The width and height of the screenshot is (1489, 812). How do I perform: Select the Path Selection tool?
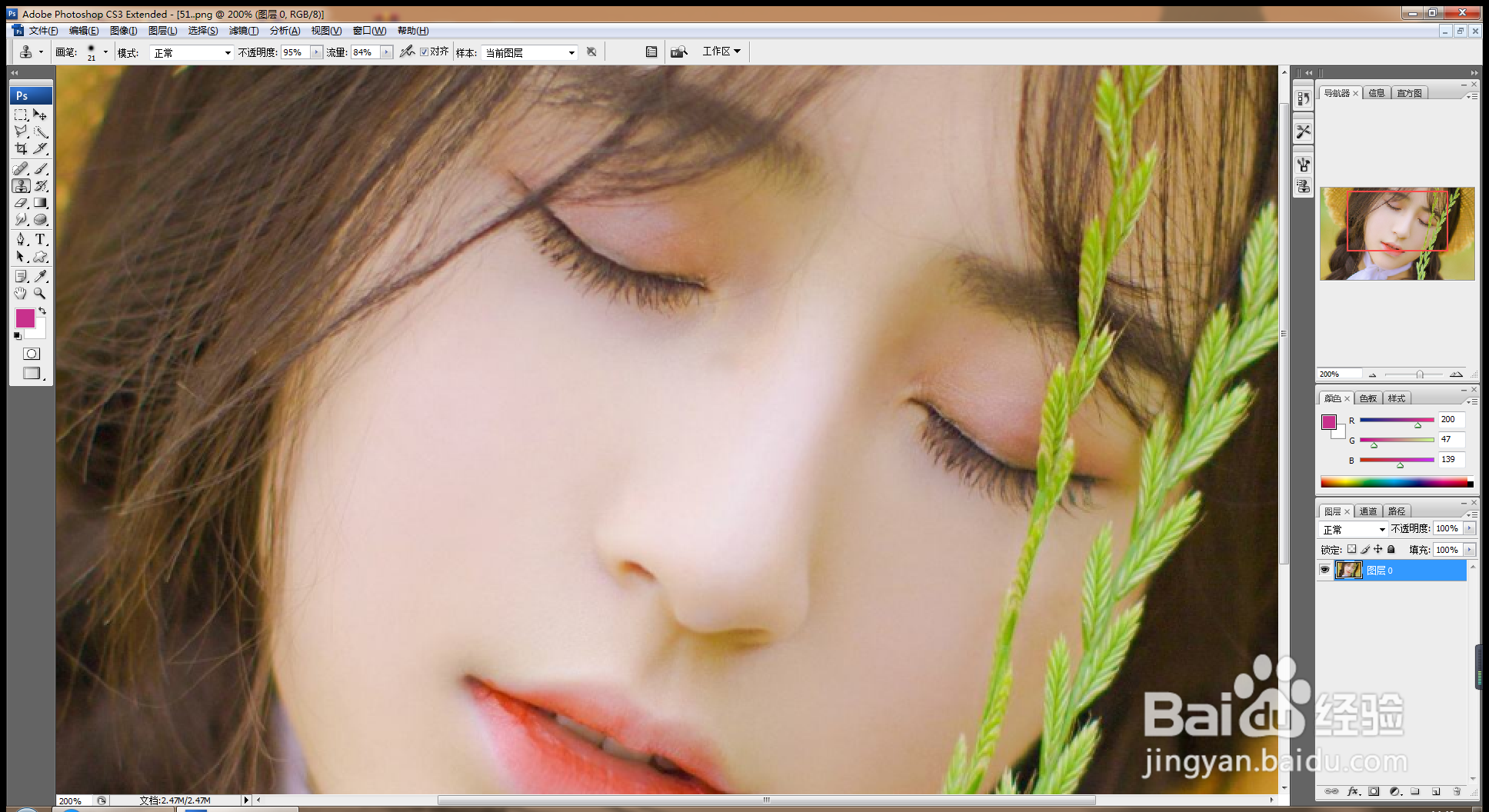pos(21,257)
